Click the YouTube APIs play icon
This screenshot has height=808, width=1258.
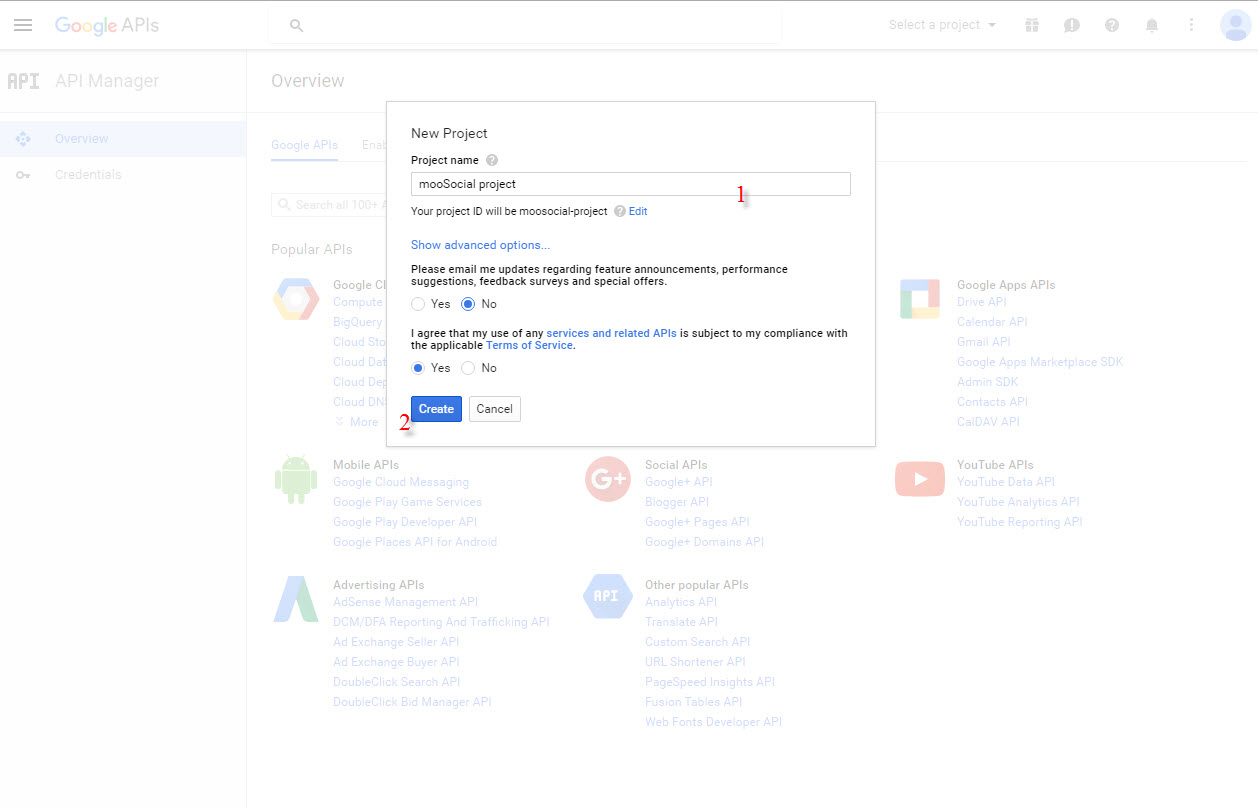point(919,478)
